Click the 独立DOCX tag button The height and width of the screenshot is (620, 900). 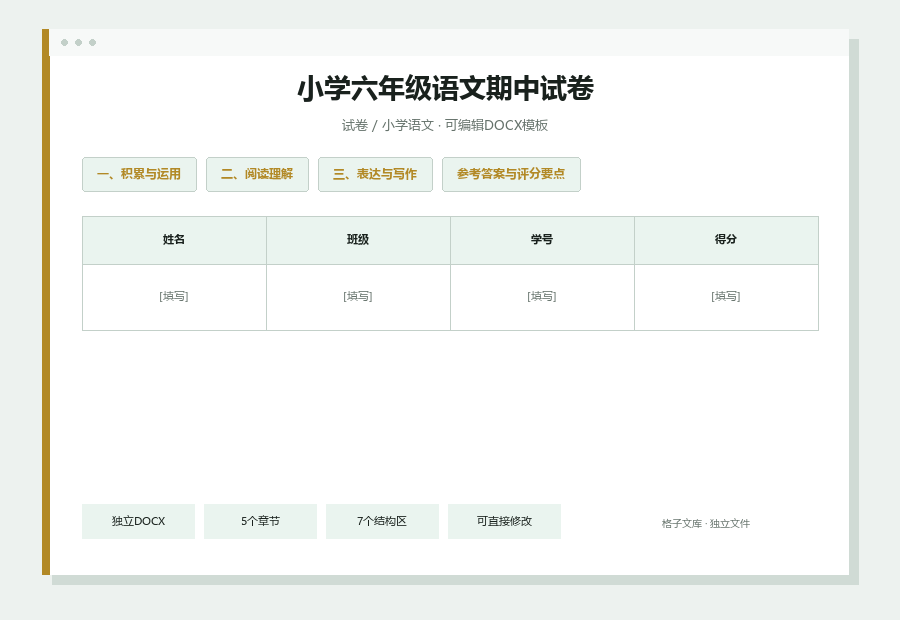pyautogui.click(x=138, y=521)
